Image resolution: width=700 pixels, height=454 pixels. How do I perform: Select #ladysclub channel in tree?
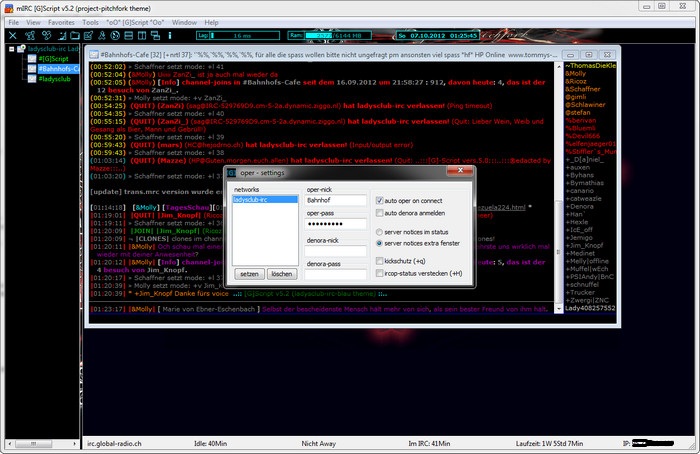click(x=54, y=79)
